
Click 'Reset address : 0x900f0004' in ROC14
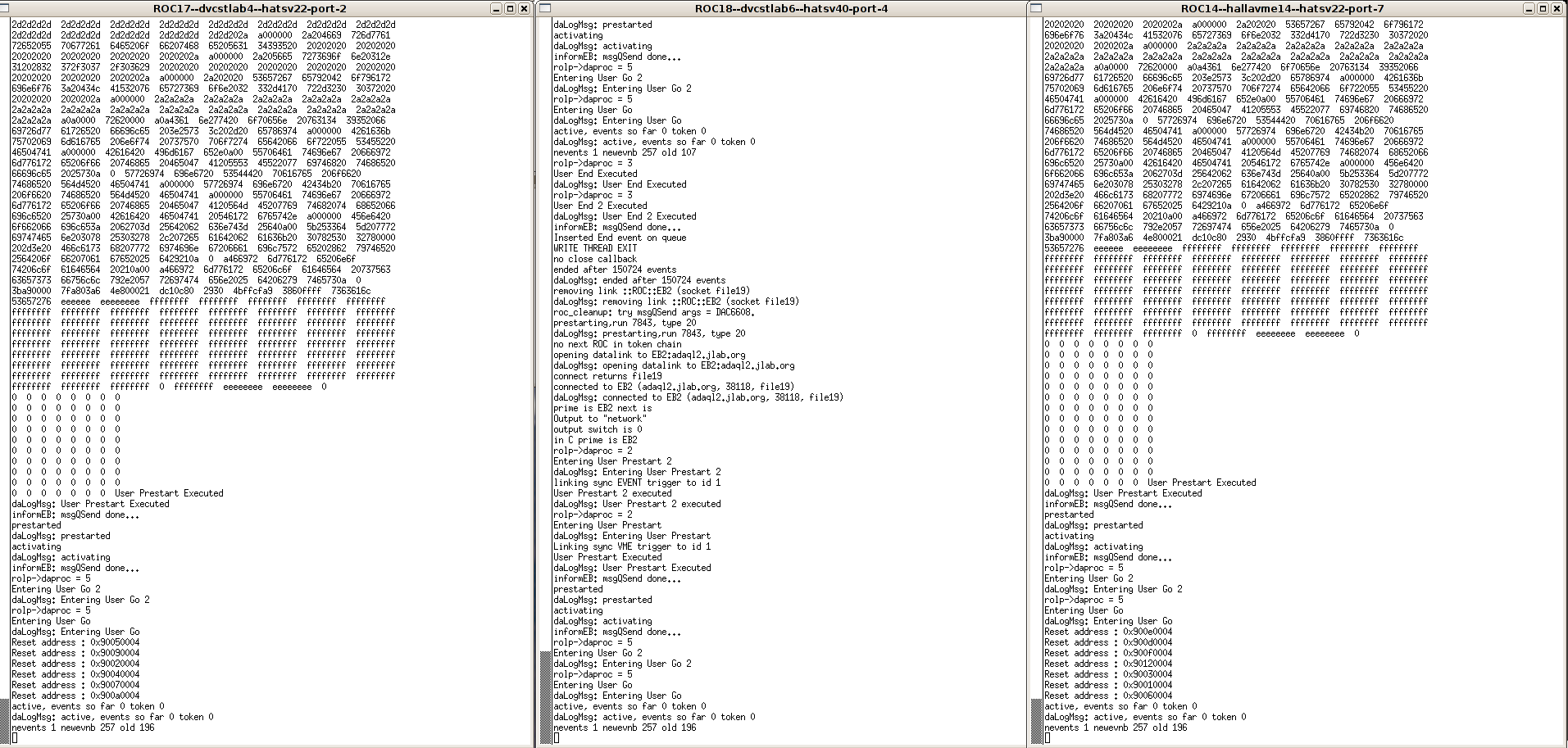[1108, 653]
